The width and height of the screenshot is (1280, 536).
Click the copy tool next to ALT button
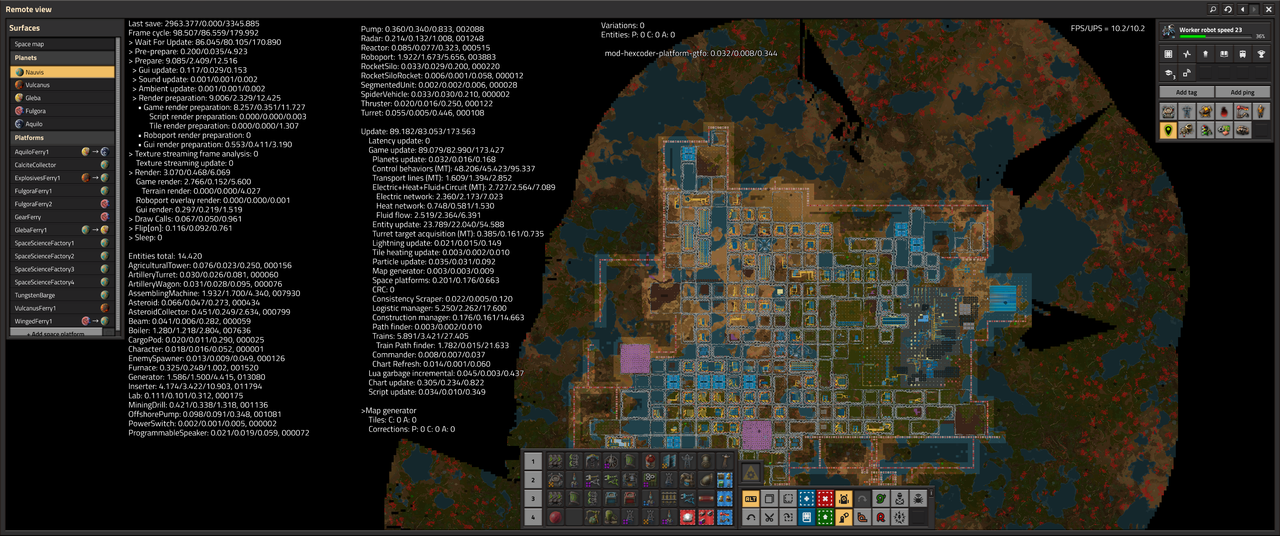pos(769,498)
